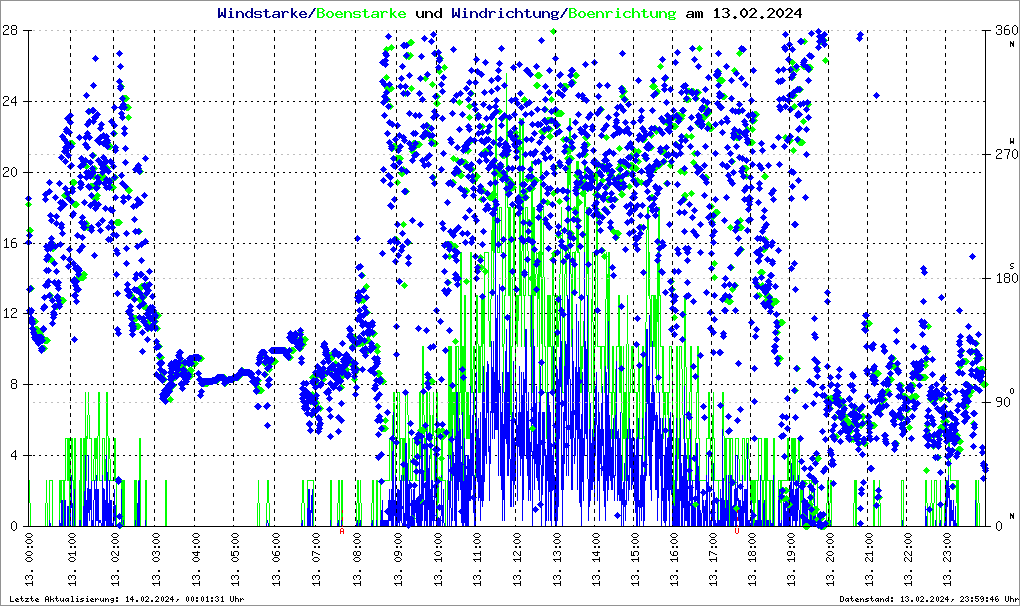
Task: Click the left axis value 12
Action: (9, 314)
